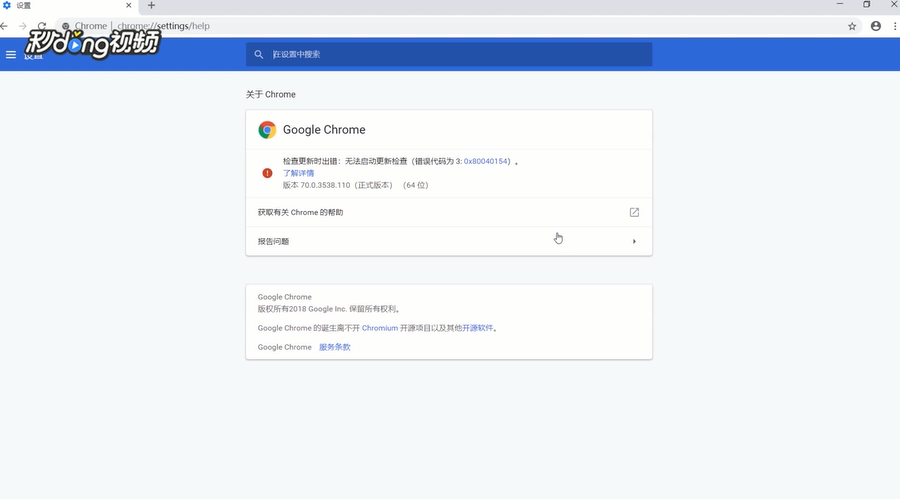Open the Chrome three-dot menu

(895, 26)
